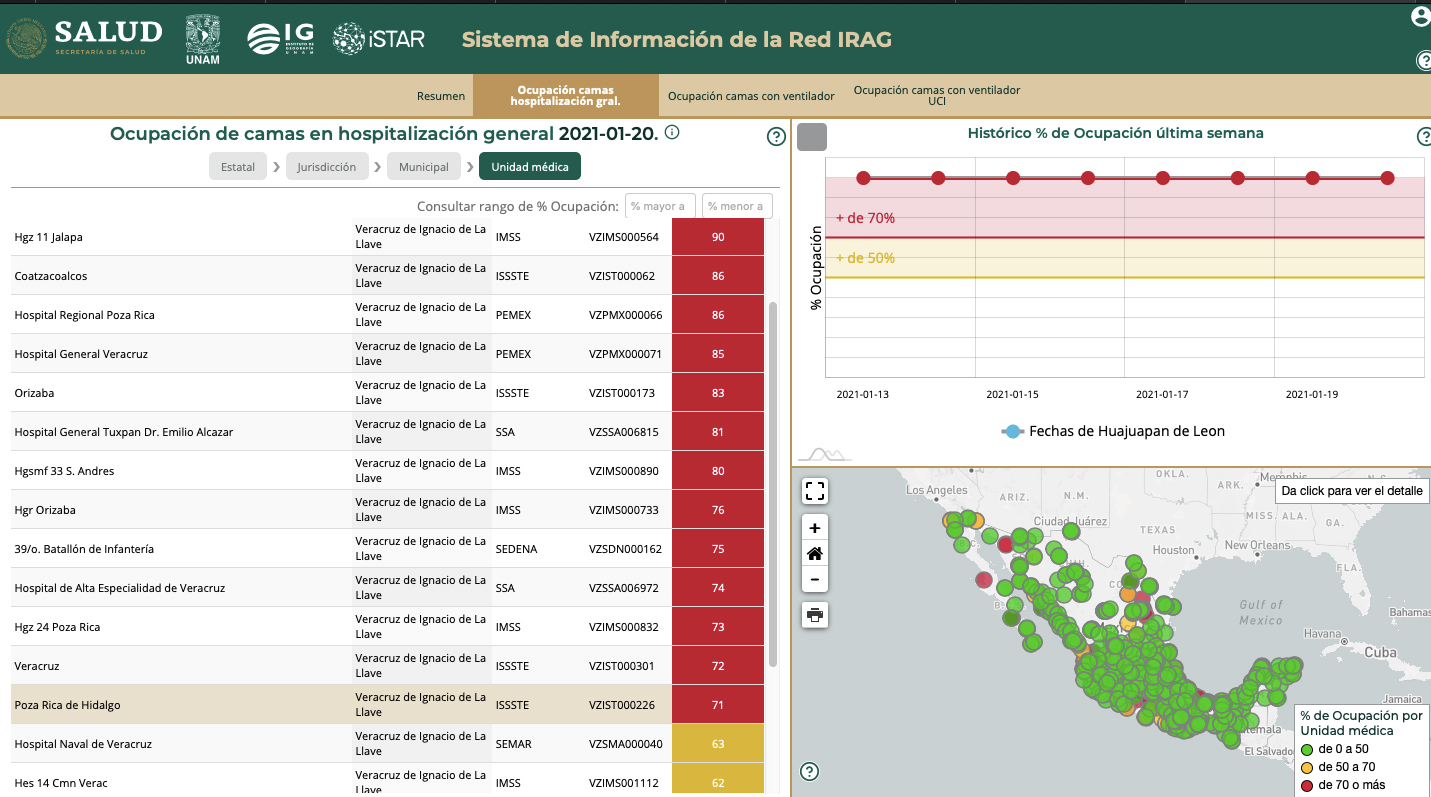Click the chart data point for 2021-01-13
The width and height of the screenshot is (1431, 797).
(x=863, y=178)
